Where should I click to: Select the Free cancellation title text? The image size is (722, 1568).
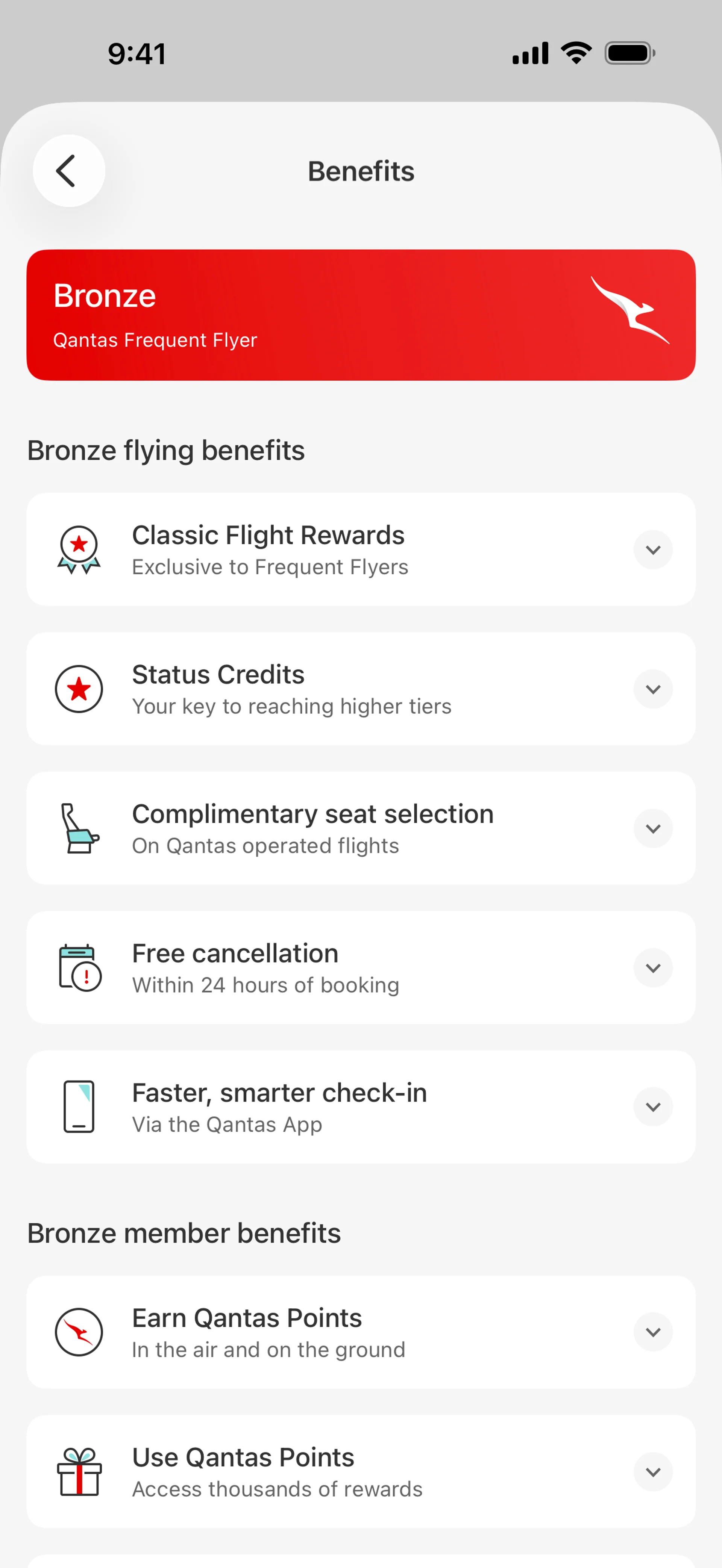235,953
